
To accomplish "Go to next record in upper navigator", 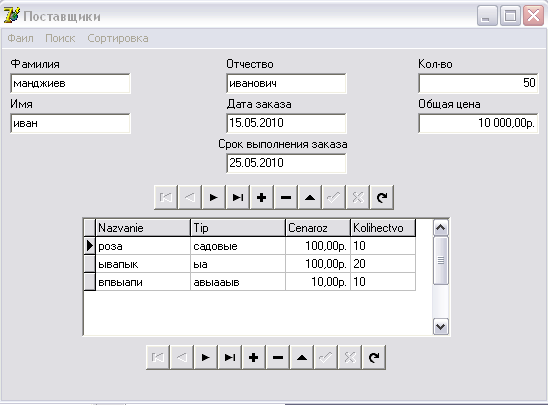I will point(214,197).
